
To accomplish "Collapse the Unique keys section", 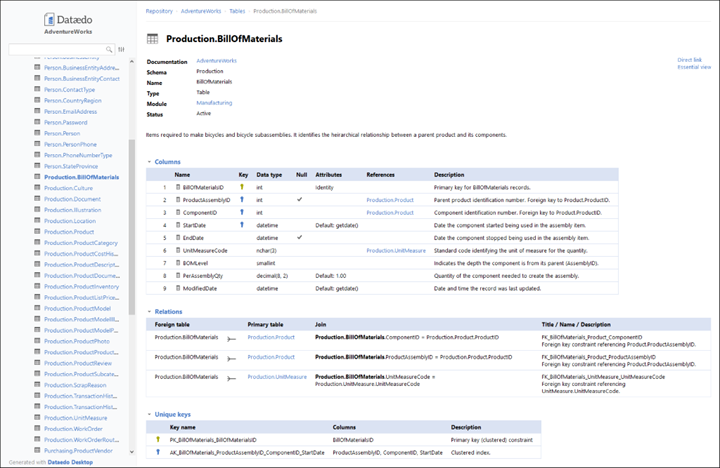I will click(149, 414).
